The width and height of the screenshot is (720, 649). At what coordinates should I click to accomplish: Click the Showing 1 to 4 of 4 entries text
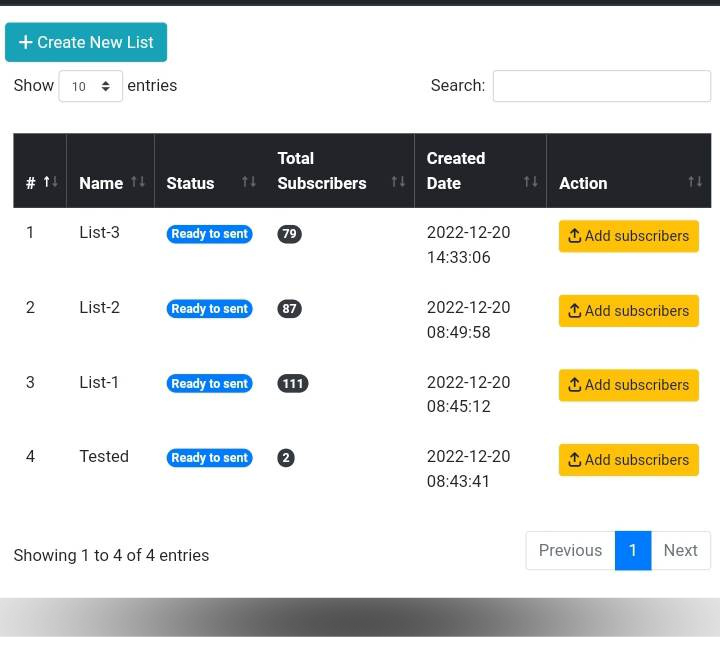click(111, 555)
